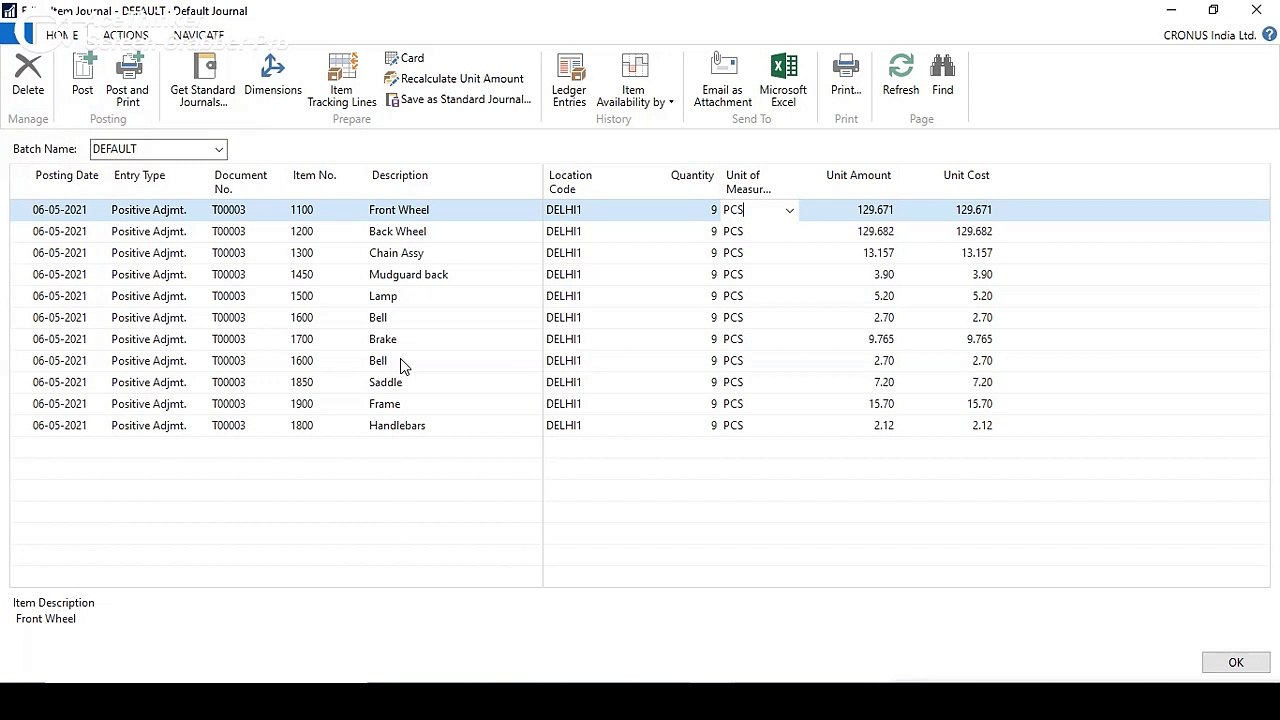Click item number 1450 cell
1280x720 pixels.
click(302, 274)
